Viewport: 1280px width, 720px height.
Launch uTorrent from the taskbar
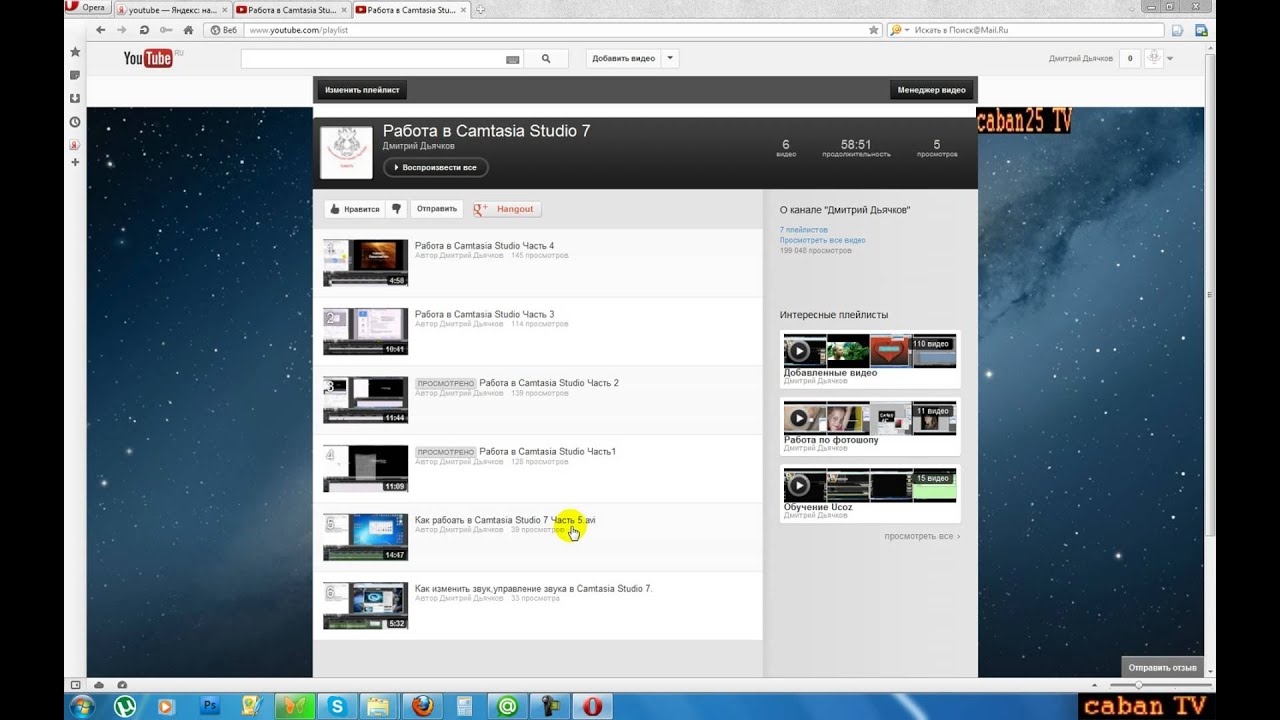[125, 706]
